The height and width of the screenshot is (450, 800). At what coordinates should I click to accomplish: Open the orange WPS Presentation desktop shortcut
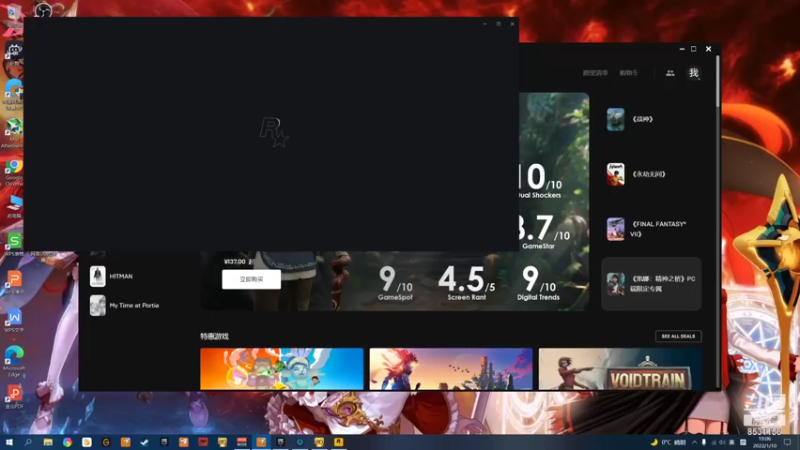pyautogui.click(x=14, y=282)
